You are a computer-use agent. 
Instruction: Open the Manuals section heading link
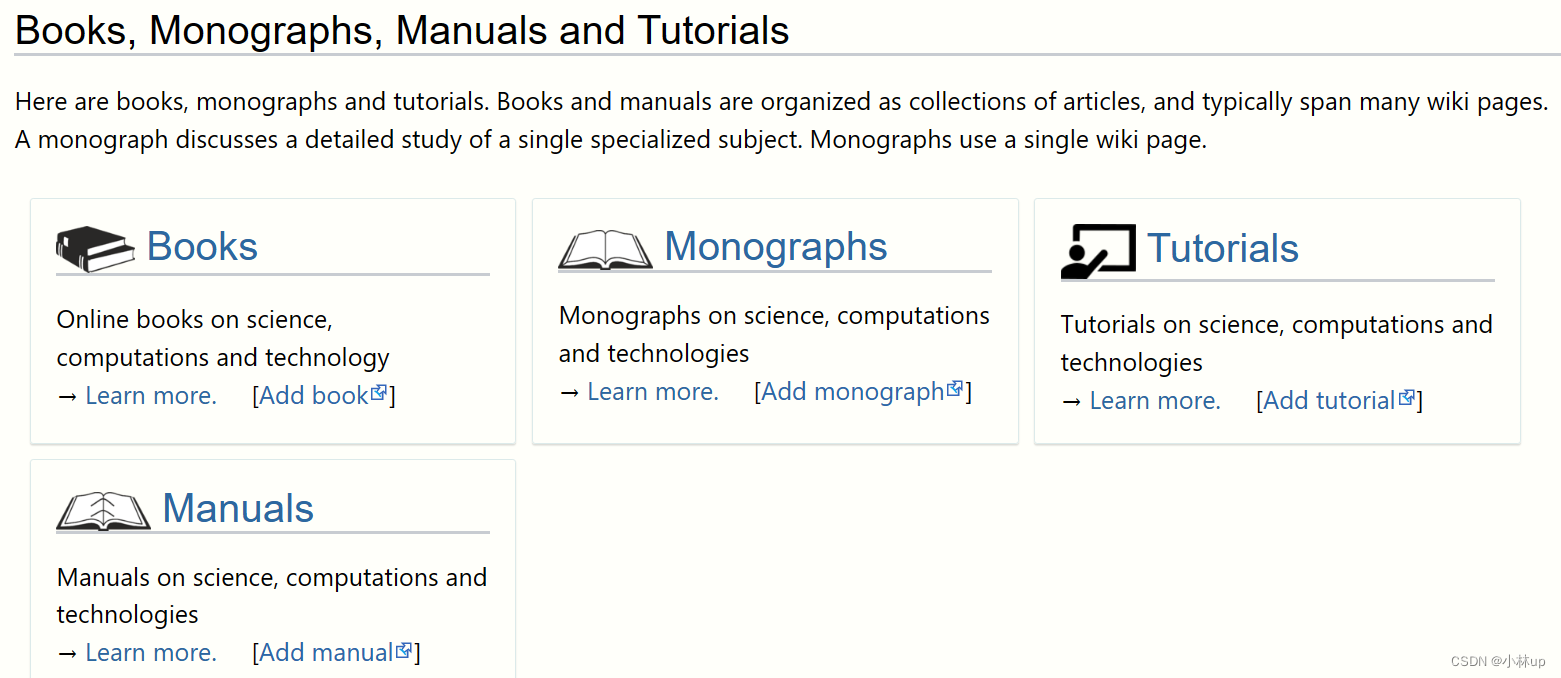pos(238,508)
